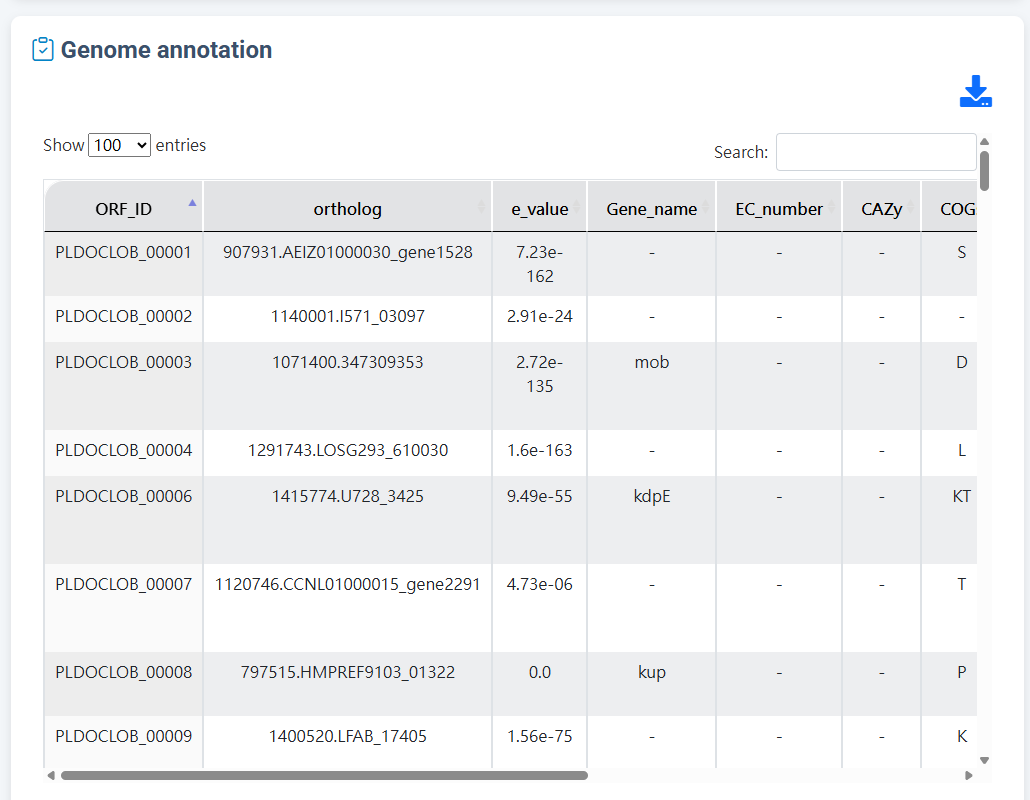The height and width of the screenshot is (800, 1030).
Task: Click the table vertical scrollbar thumb
Action: pos(984,170)
